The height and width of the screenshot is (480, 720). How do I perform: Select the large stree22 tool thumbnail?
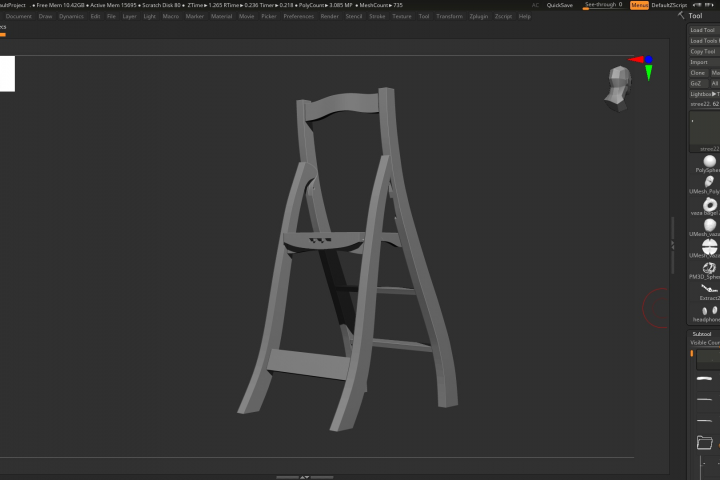pos(706,129)
